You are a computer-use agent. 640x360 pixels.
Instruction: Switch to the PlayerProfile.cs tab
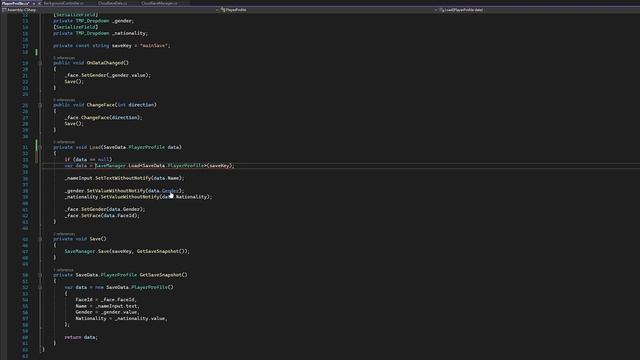point(15,3)
